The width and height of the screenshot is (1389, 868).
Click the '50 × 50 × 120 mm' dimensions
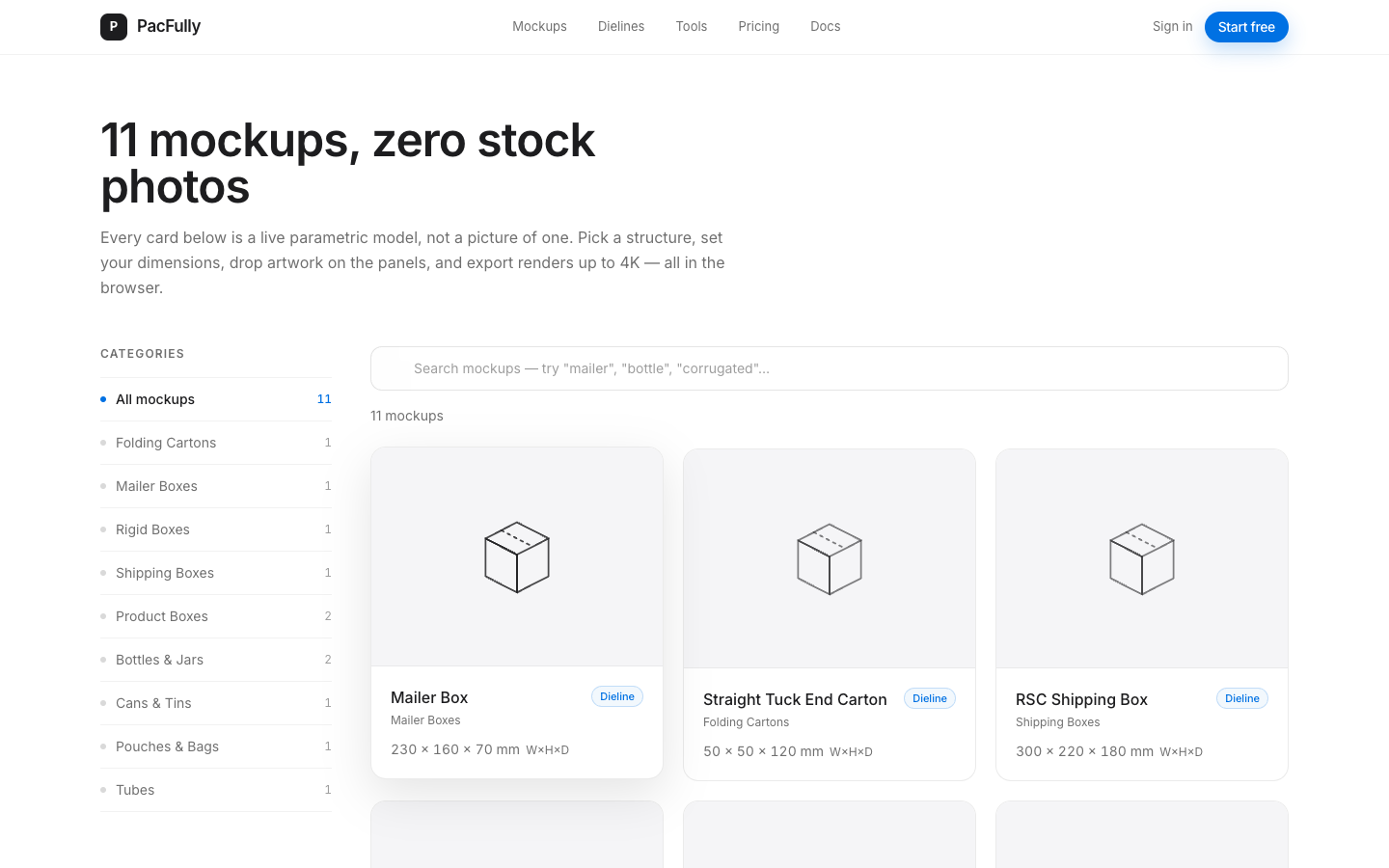(763, 751)
